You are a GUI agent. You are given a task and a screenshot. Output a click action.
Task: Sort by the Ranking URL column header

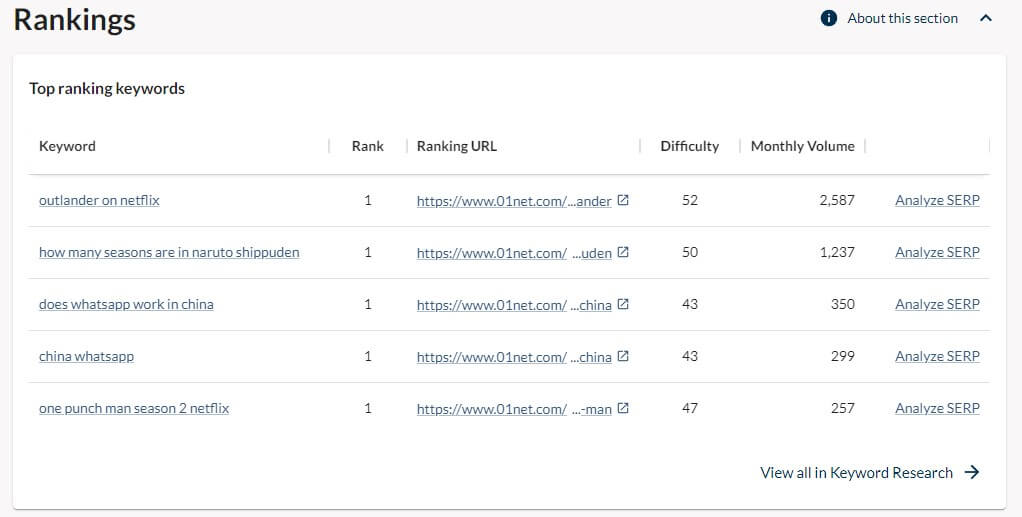pos(457,146)
